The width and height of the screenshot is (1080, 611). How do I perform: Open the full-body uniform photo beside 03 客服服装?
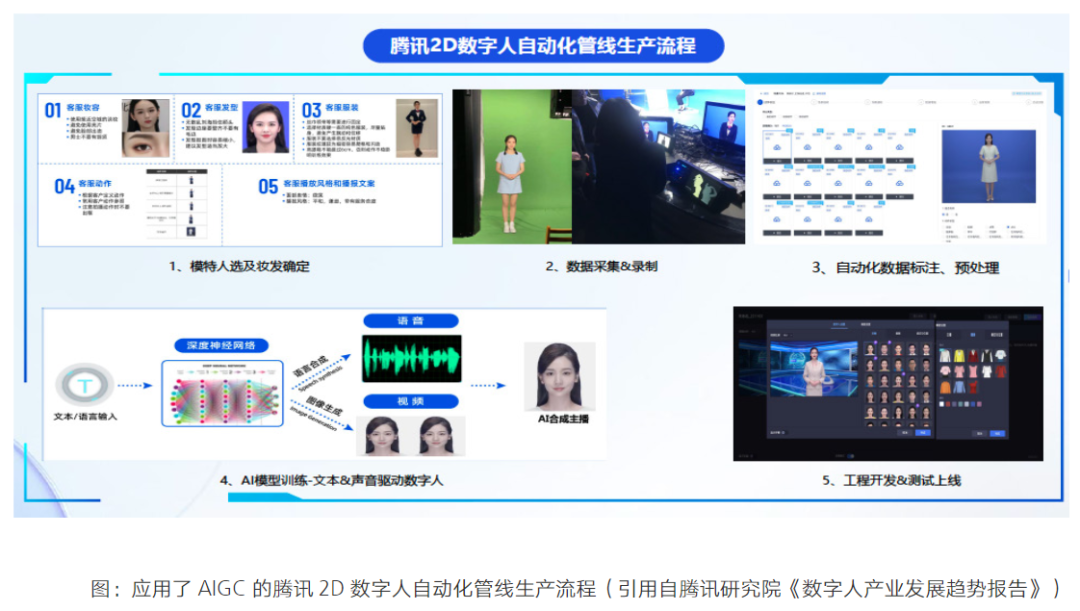pyautogui.click(x=417, y=128)
